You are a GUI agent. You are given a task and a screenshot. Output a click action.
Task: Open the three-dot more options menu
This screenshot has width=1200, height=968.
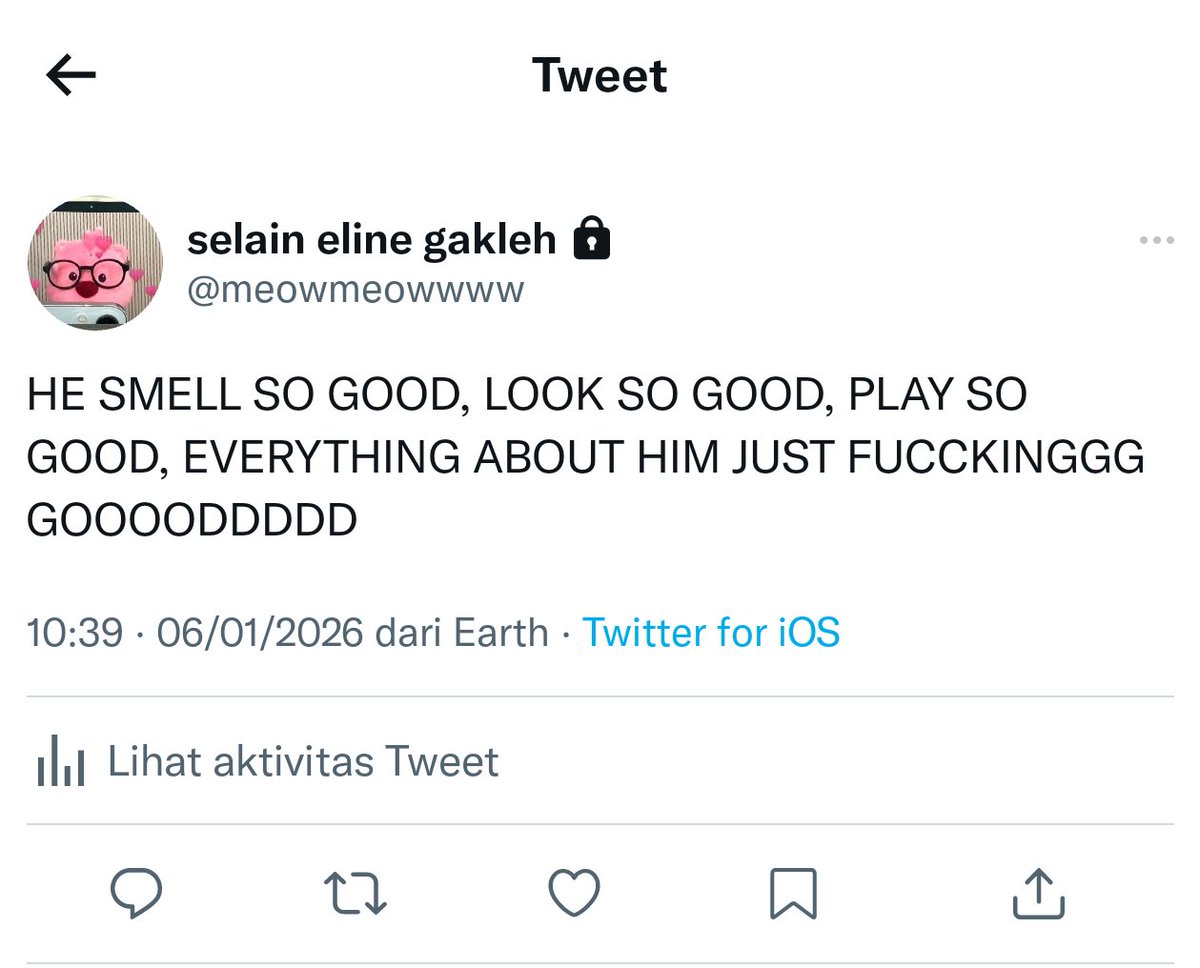pos(1156,240)
